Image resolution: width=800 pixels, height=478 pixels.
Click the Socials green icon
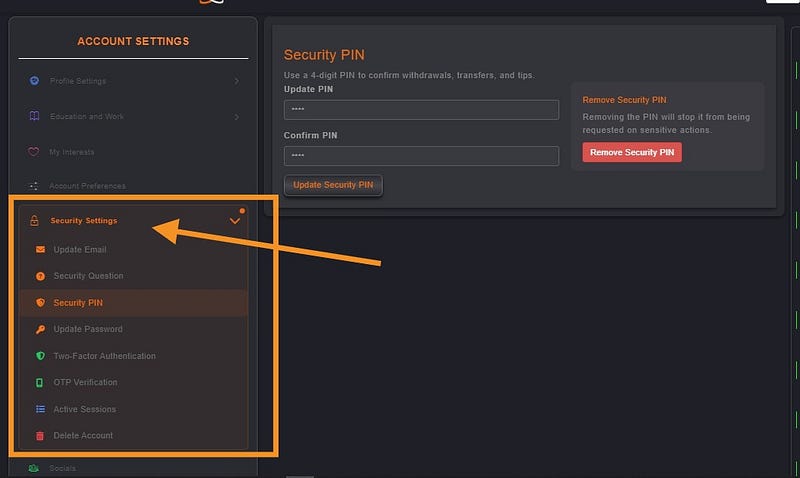(34, 468)
